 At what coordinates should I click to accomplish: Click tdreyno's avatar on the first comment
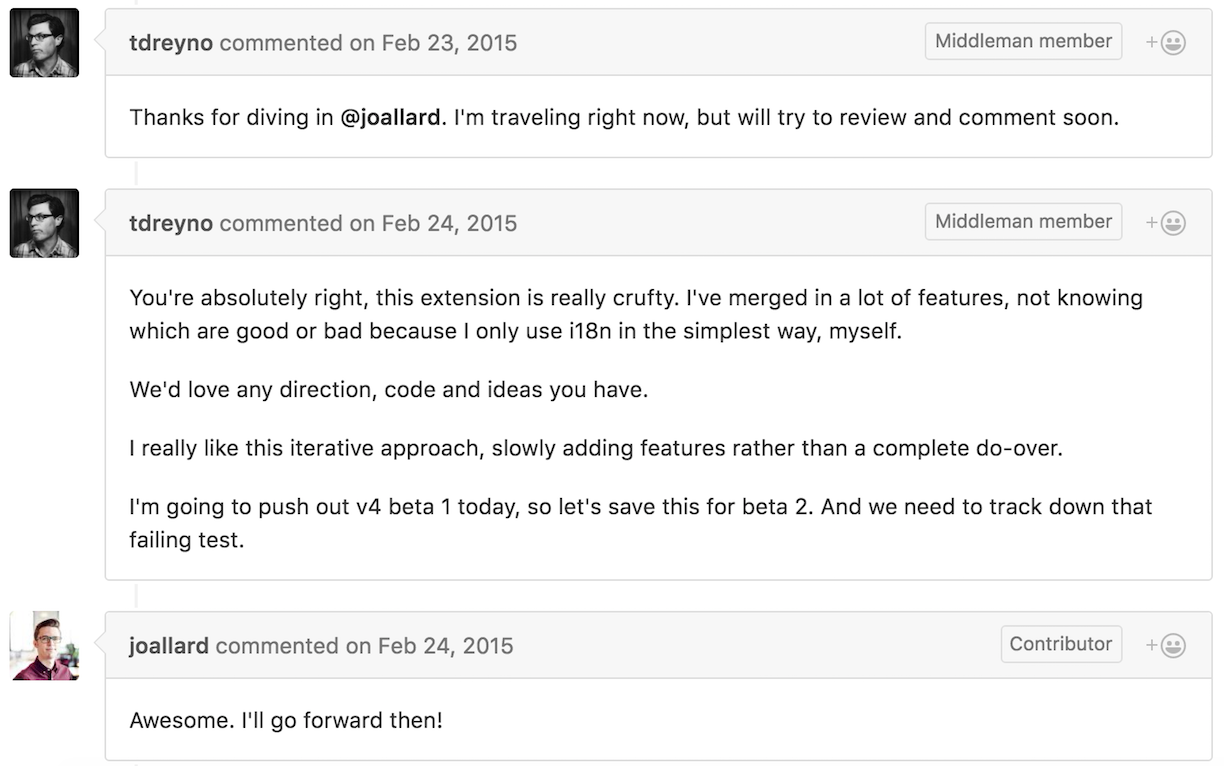(x=44, y=42)
